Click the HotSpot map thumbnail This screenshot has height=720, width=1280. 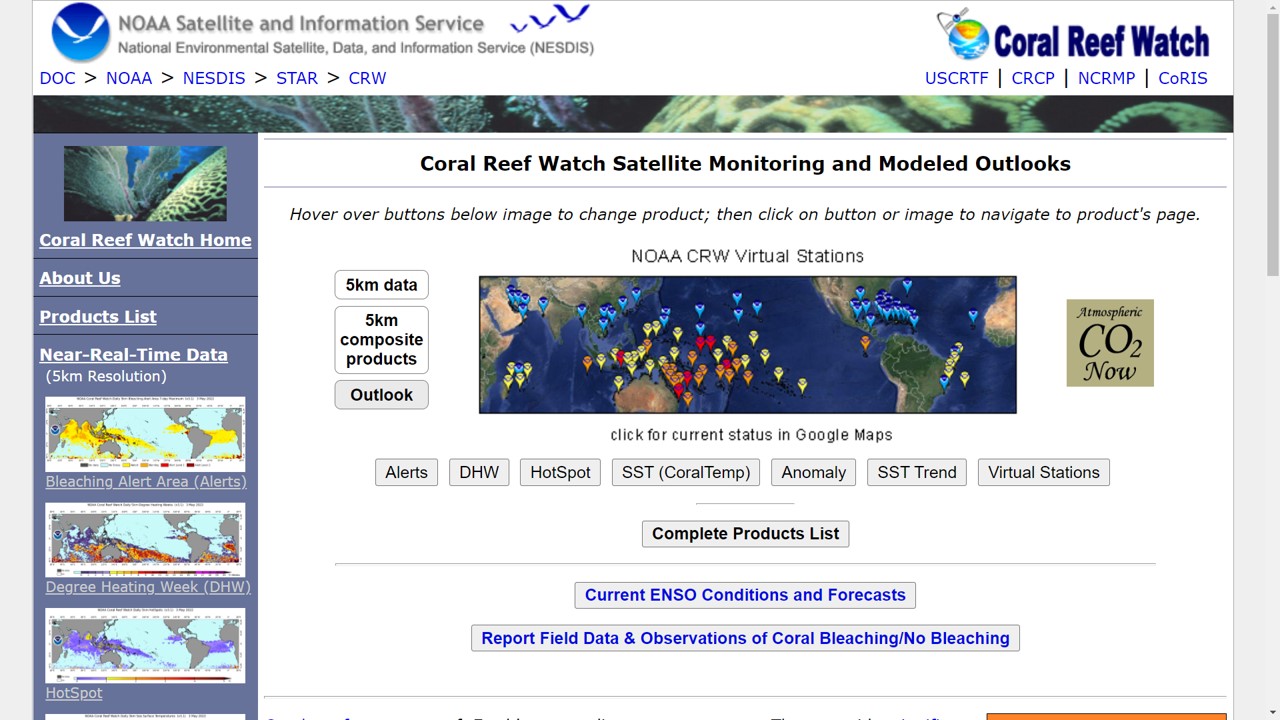click(145, 646)
